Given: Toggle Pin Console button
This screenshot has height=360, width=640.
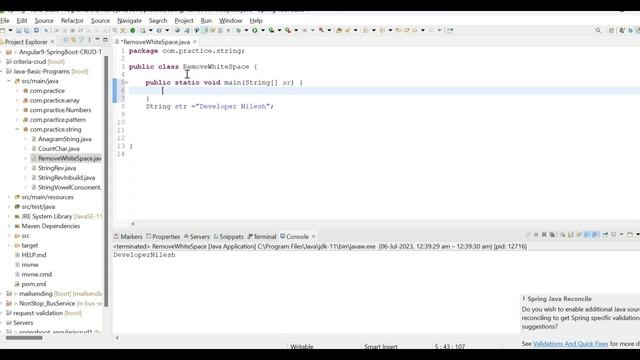Looking at the screenshot, I should click(605, 235).
